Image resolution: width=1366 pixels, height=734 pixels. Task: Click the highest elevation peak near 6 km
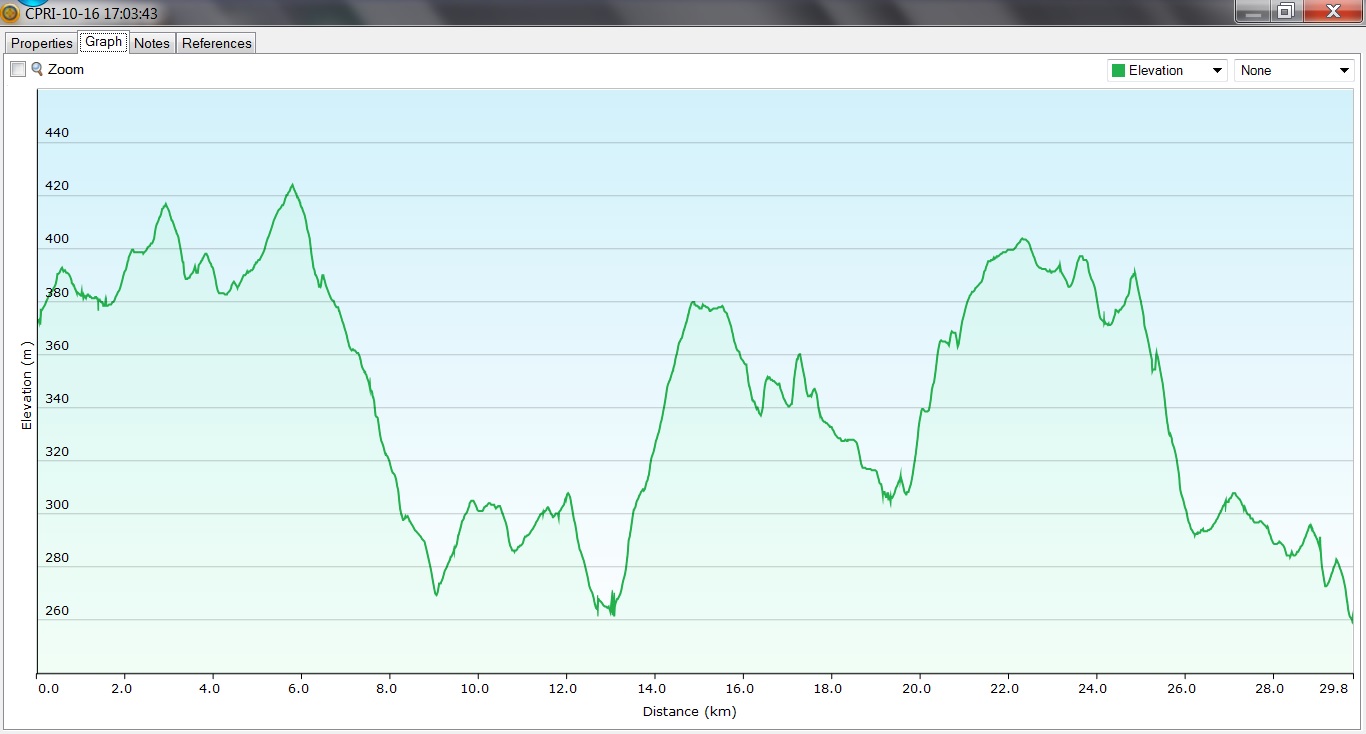click(x=292, y=185)
